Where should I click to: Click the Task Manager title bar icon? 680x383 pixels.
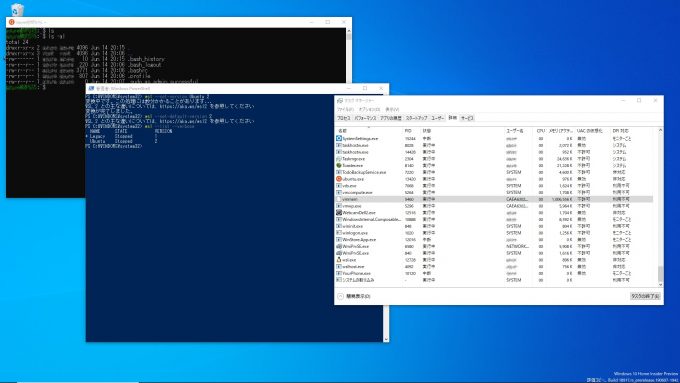coord(340,101)
